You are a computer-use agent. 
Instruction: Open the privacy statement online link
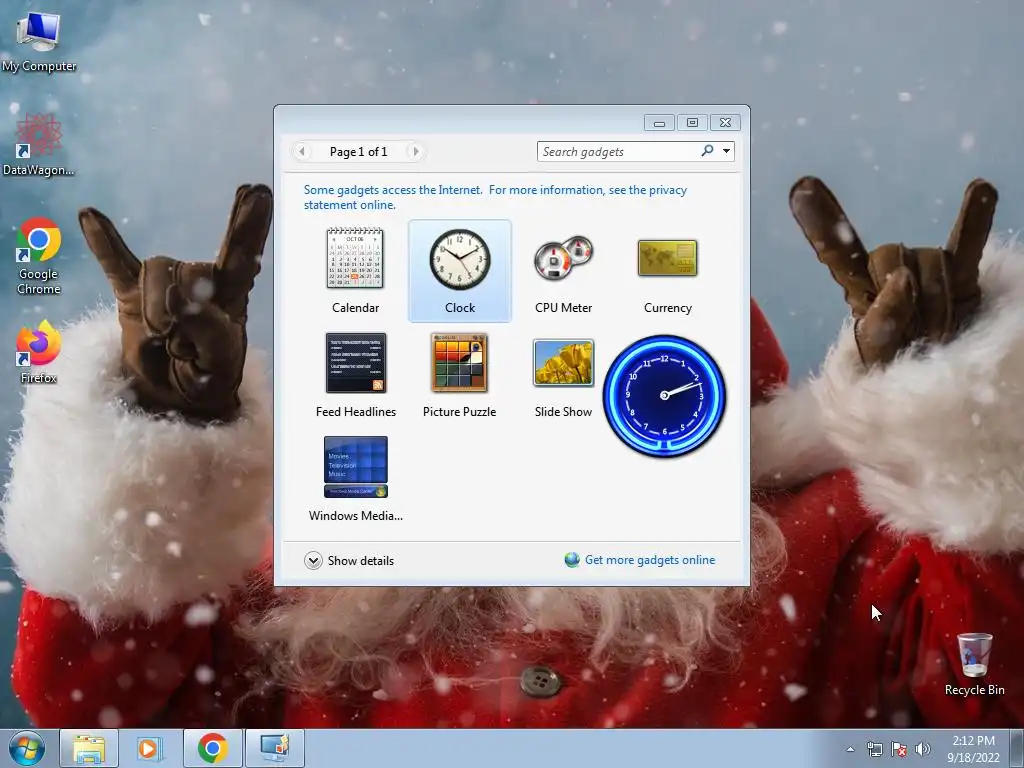tap(495, 197)
